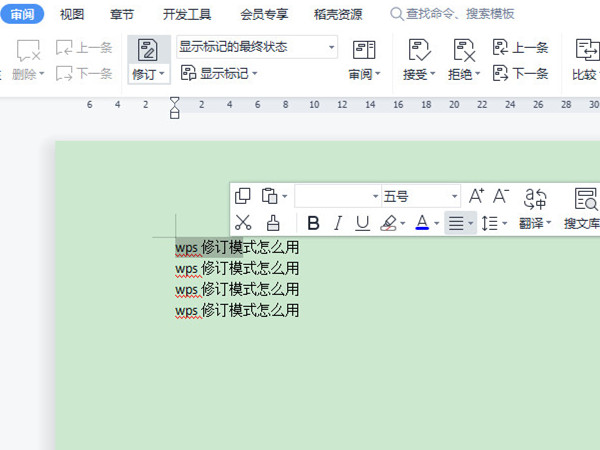Switch to the 视图 tab

click(x=72, y=14)
